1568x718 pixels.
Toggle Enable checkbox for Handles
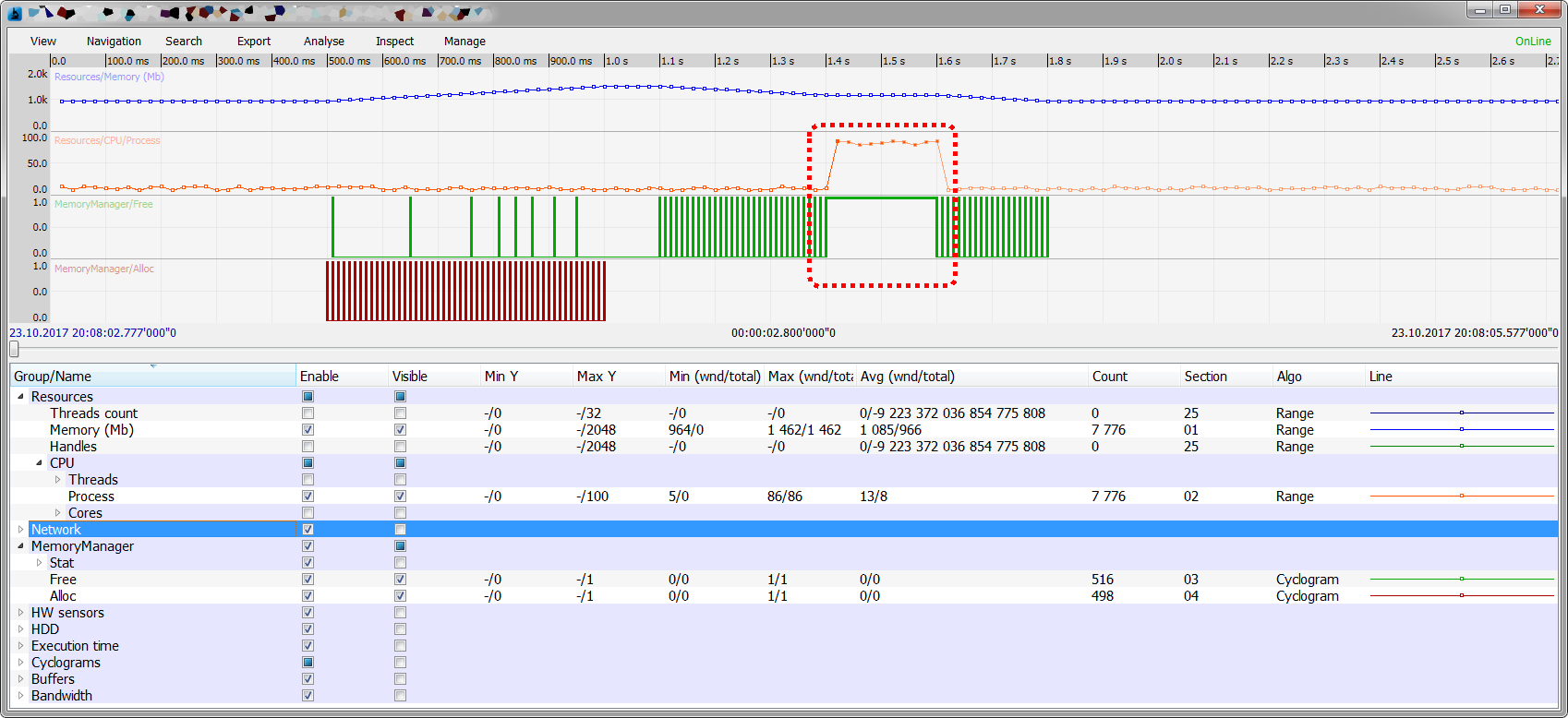308,447
